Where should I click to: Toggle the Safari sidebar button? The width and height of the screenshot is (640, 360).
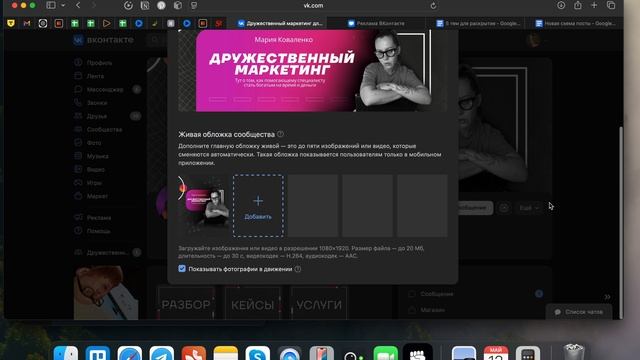tap(51, 5)
